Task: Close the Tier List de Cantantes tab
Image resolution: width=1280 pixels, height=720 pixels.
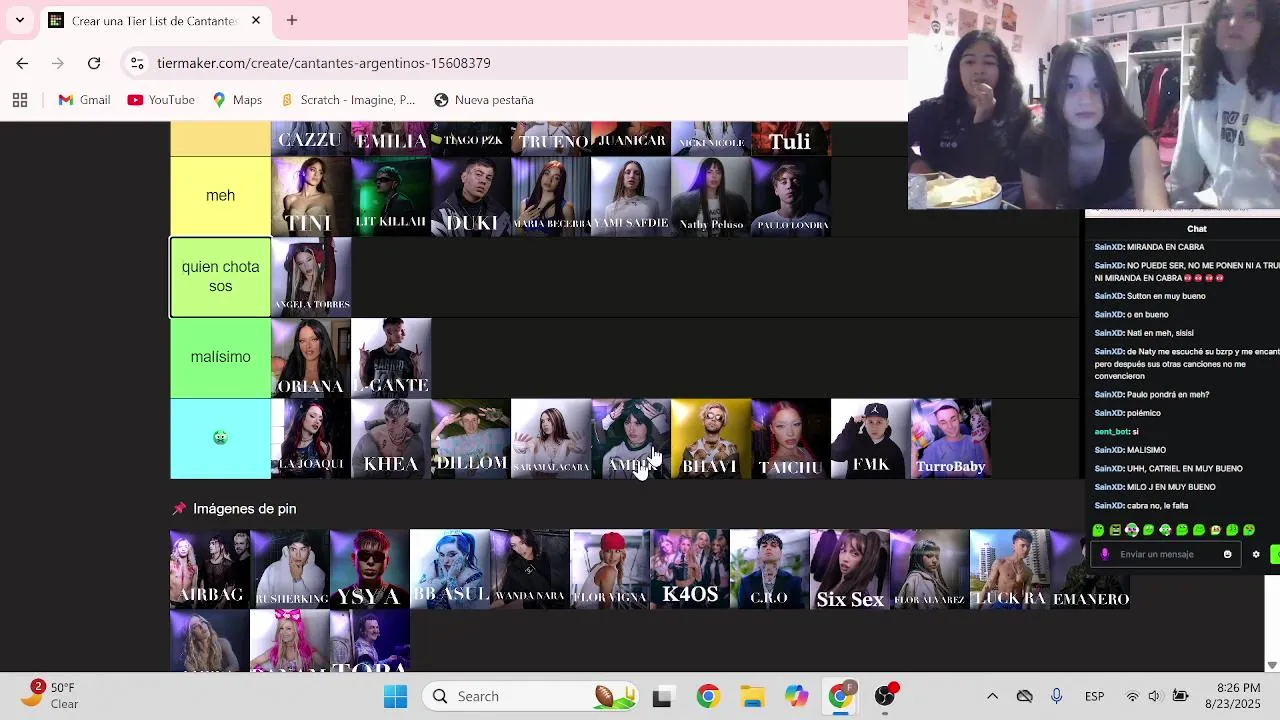Action: (256, 20)
